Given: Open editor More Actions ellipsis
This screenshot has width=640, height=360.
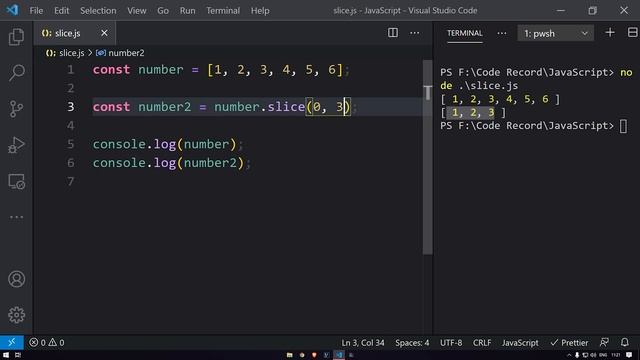Looking at the screenshot, I should [x=415, y=33].
